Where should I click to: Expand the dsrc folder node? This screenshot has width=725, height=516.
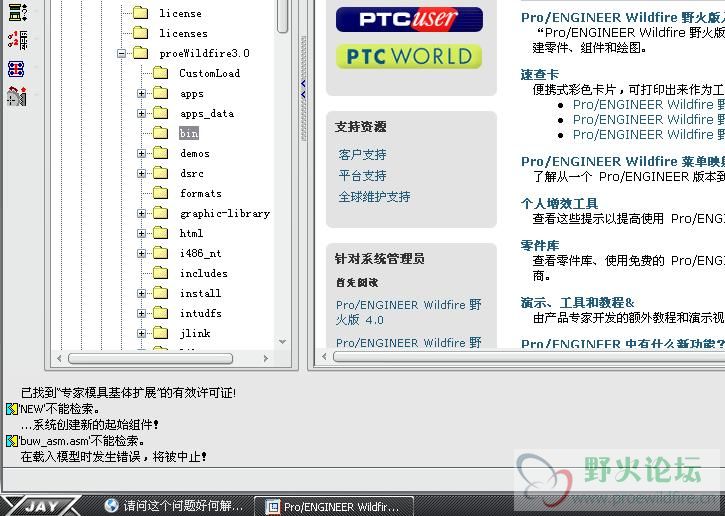(141, 173)
